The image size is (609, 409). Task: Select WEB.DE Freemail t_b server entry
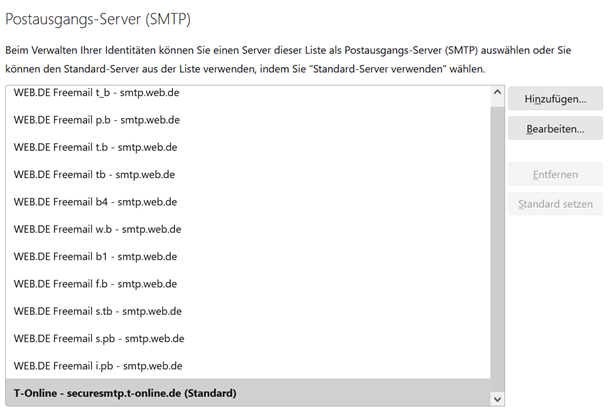[95, 93]
